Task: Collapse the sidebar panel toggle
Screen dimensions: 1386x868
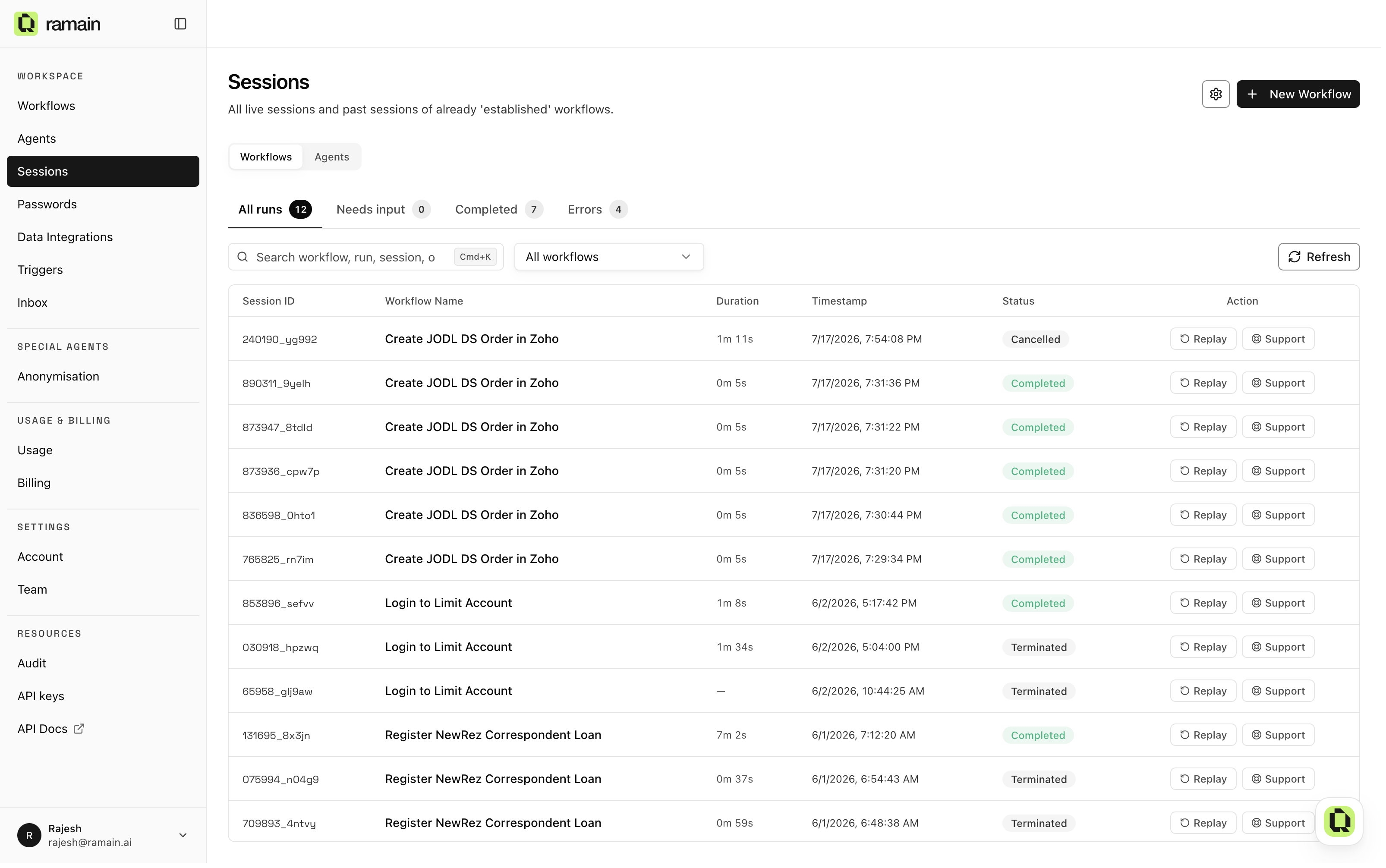Action: pos(180,24)
